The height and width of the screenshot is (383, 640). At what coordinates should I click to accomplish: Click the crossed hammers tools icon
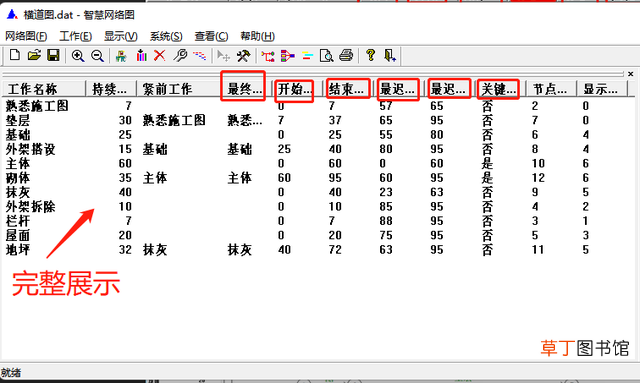pos(243,56)
